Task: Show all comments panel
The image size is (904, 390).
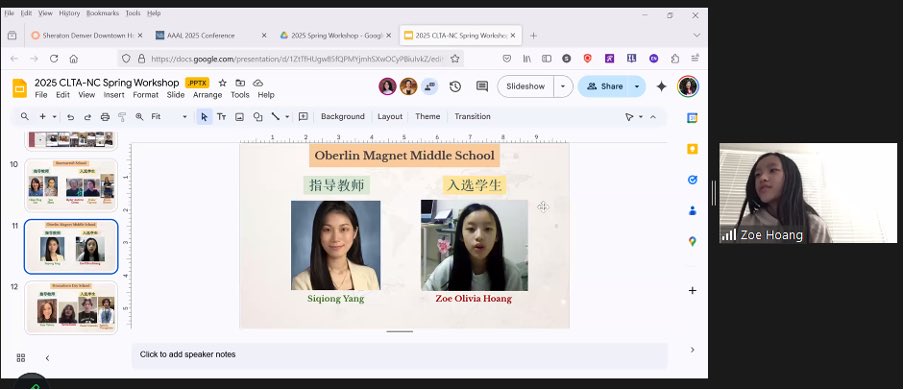Action: click(482, 87)
